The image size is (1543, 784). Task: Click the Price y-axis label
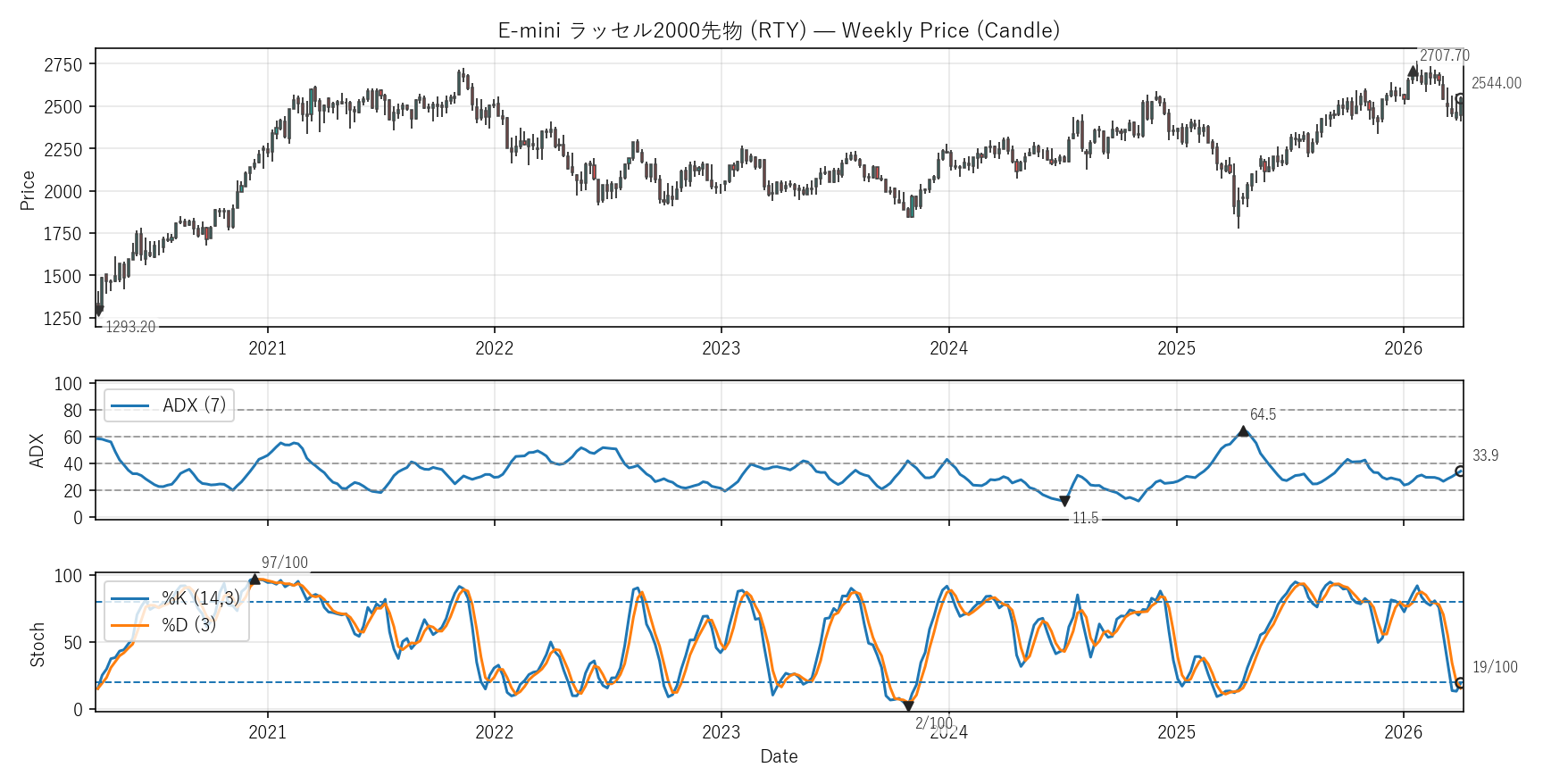click(28, 190)
